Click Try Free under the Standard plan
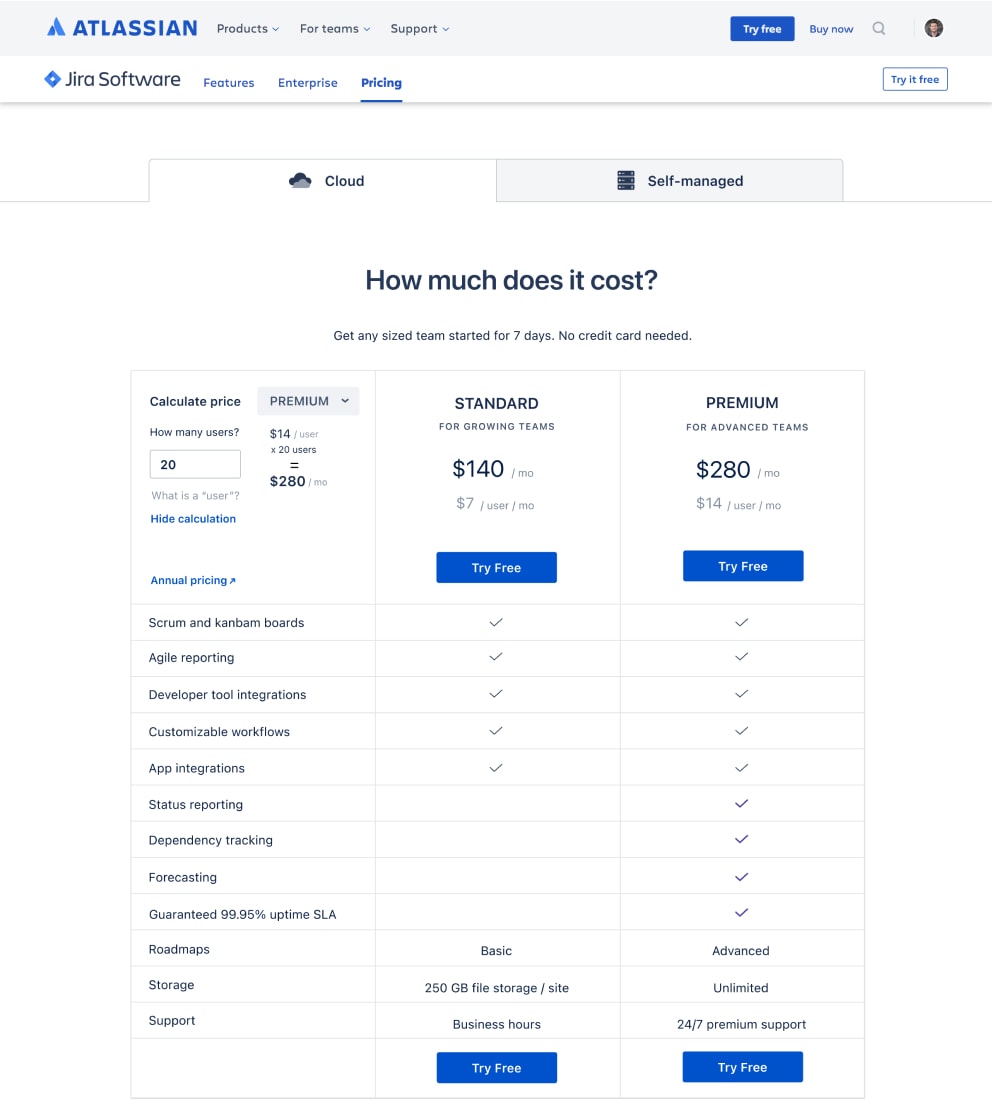This screenshot has height=1108, width=992. [496, 567]
